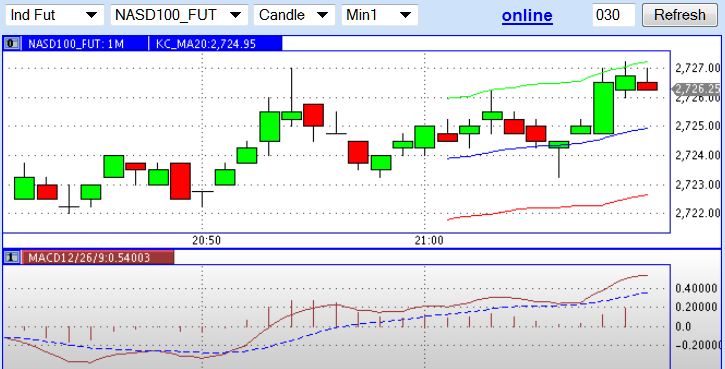
Task: Click the tallest green candle near the upper band
Action: 603,108
